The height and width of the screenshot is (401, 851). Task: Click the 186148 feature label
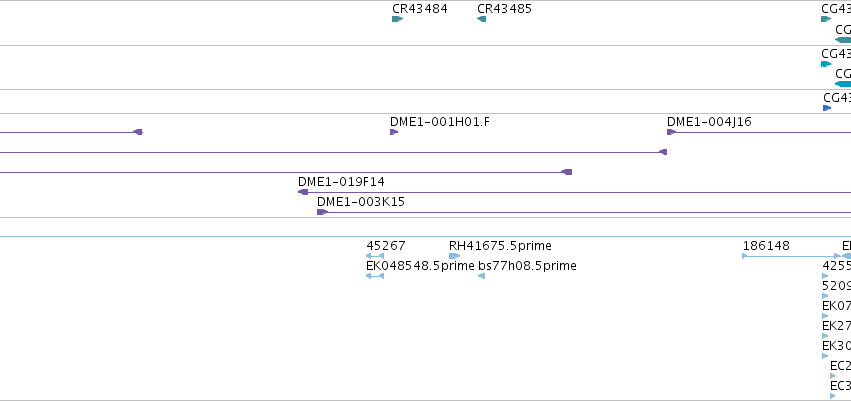tap(766, 246)
